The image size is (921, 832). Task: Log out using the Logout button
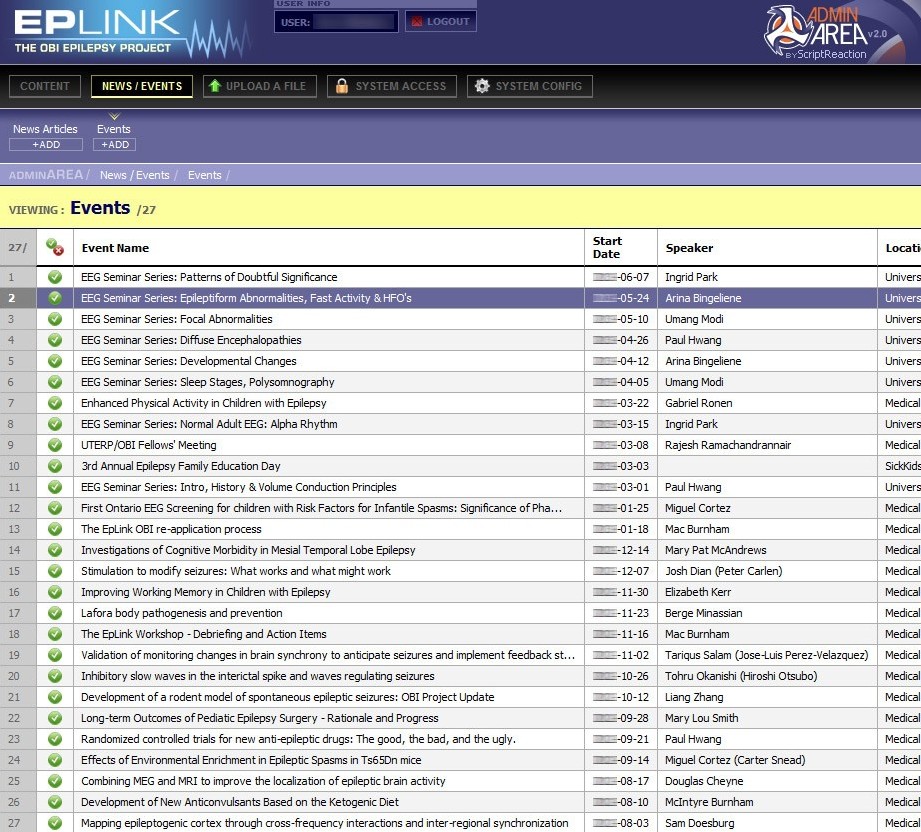tap(441, 22)
